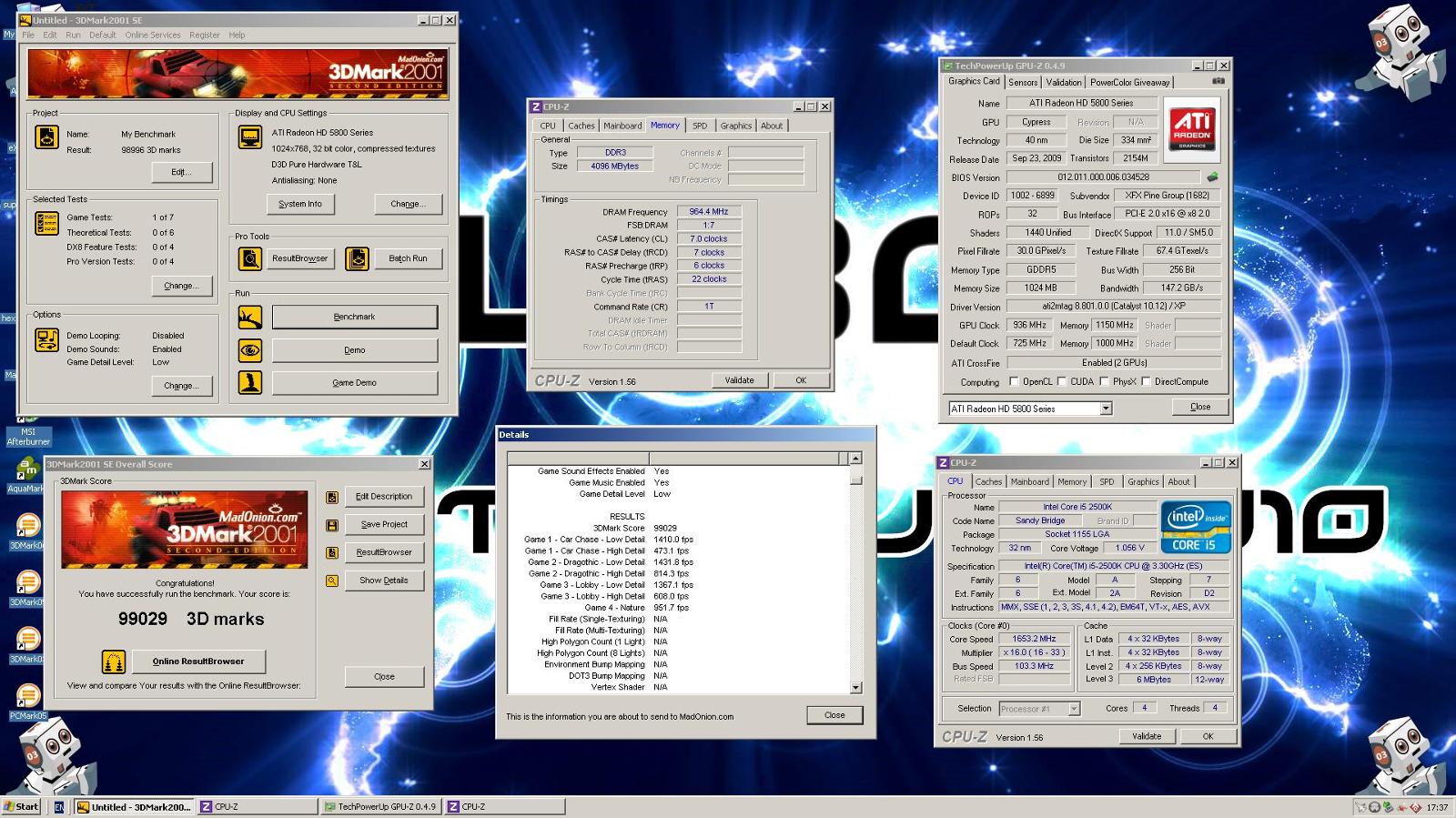Switch to the Caches tab in lower CPU-Z
Screen dimensions: 1456x818
(x=989, y=481)
